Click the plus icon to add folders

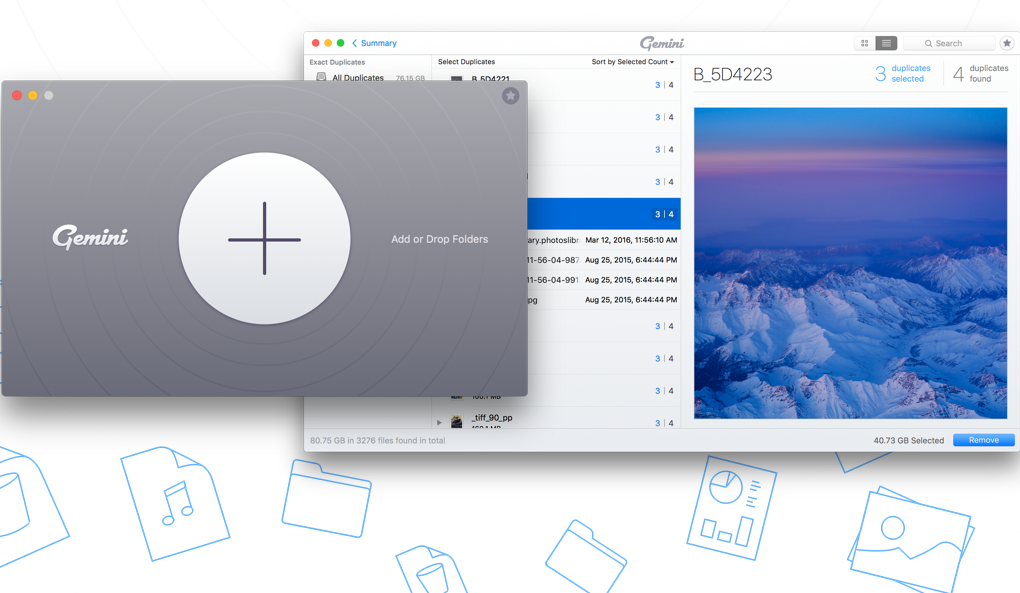coord(264,239)
